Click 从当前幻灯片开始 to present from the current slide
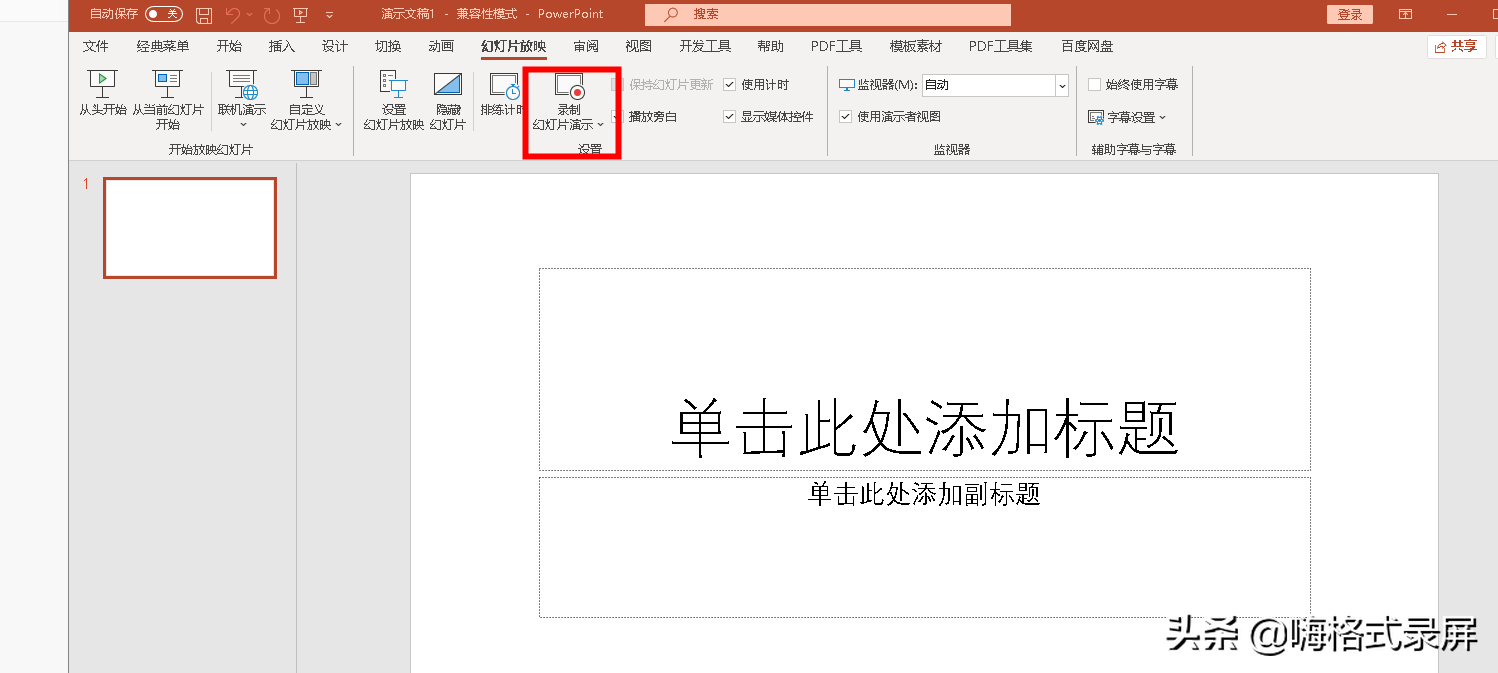Viewport: 1498px width, 673px height. click(167, 101)
